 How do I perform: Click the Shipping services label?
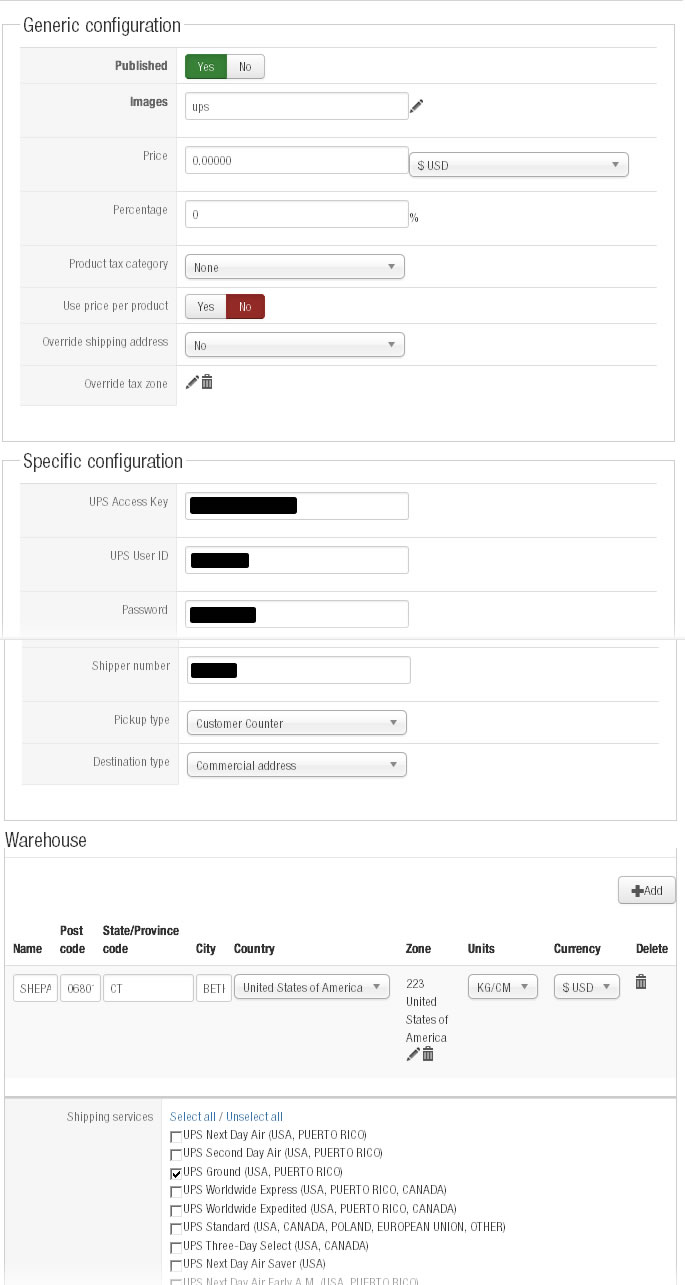click(x=110, y=1117)
